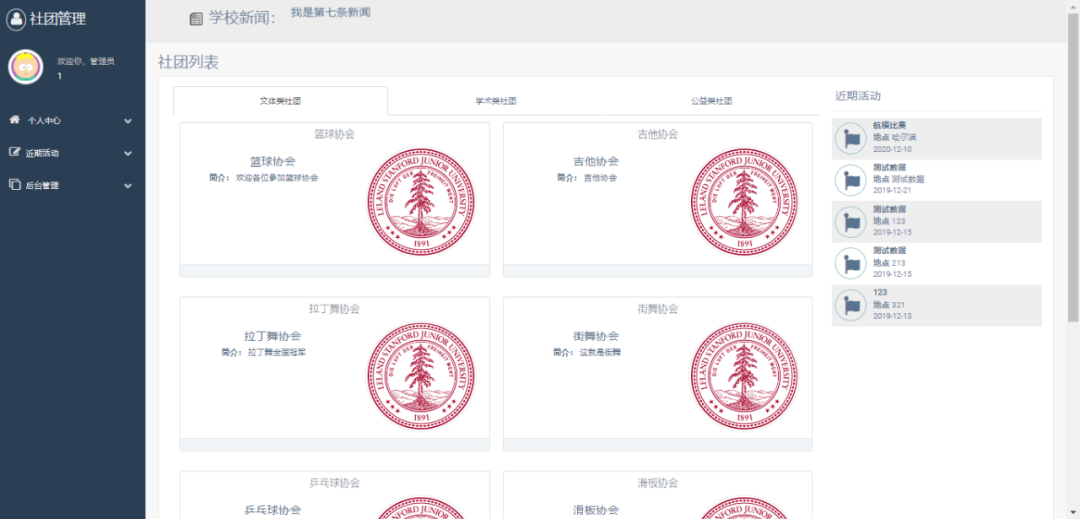Image resolution: width=1080 pixels, height=519 pixels.
Task: Switch to the 学术类社团 tab
Action: pyautogui.click(x=496, y=100)
